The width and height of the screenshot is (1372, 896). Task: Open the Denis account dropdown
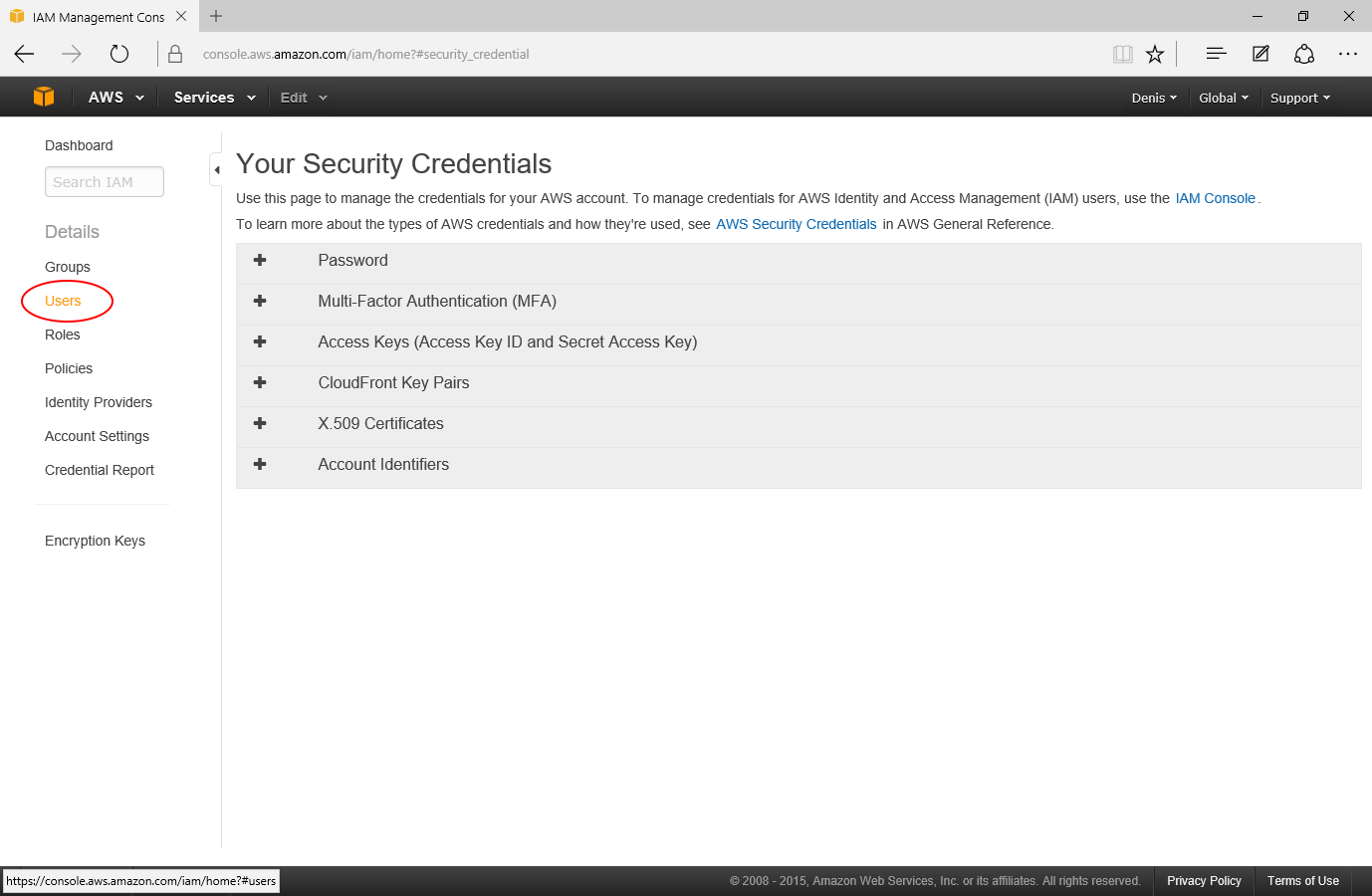coord(1154,98)
